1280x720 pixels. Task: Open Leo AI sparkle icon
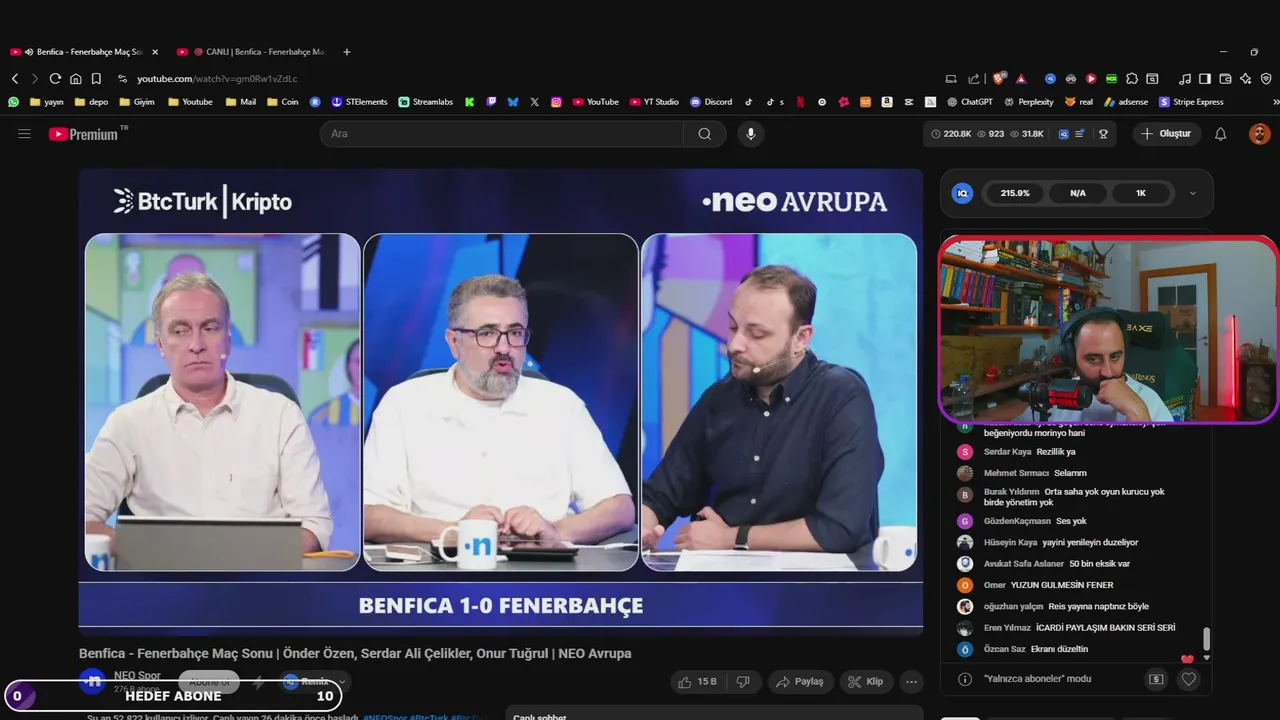tap(1245, 79)
